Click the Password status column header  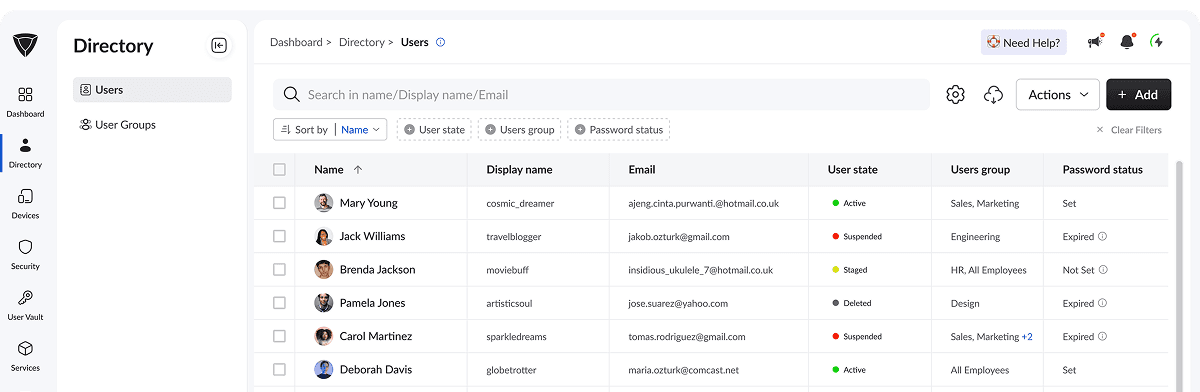pos(1102,170)
